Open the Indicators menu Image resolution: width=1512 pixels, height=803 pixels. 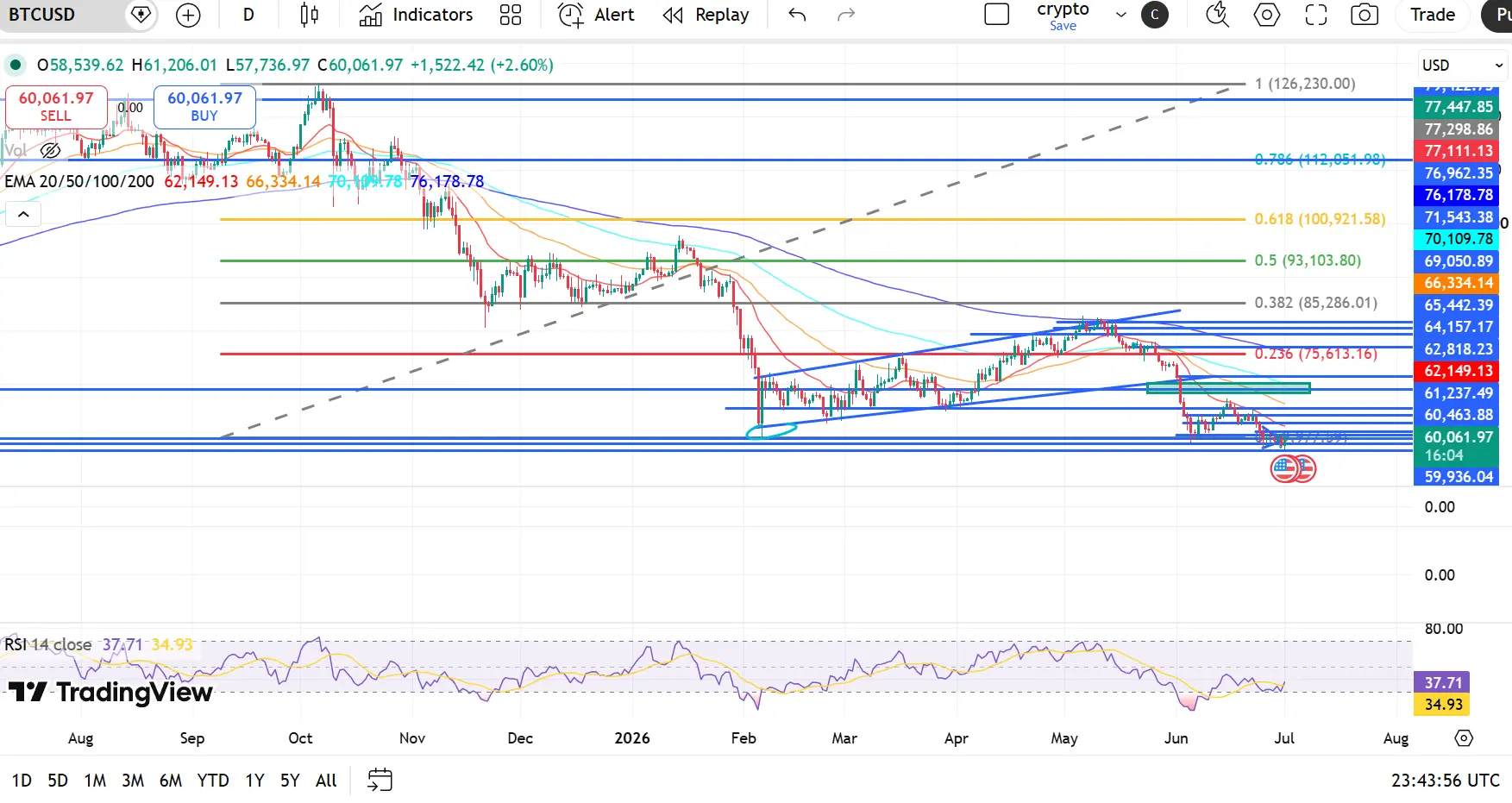[x=416, y=15]
